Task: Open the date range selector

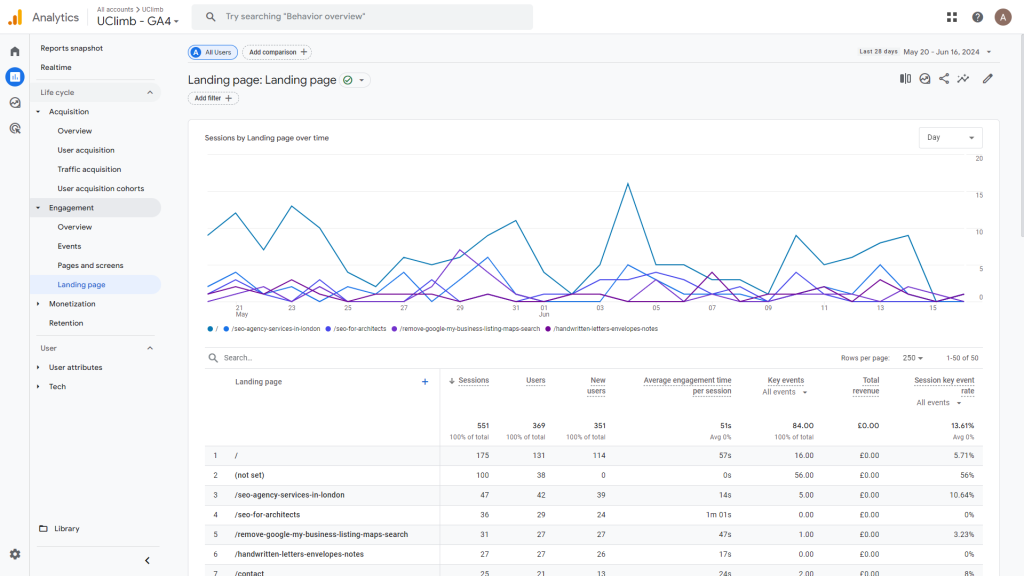Action: (x=925, y=50)
